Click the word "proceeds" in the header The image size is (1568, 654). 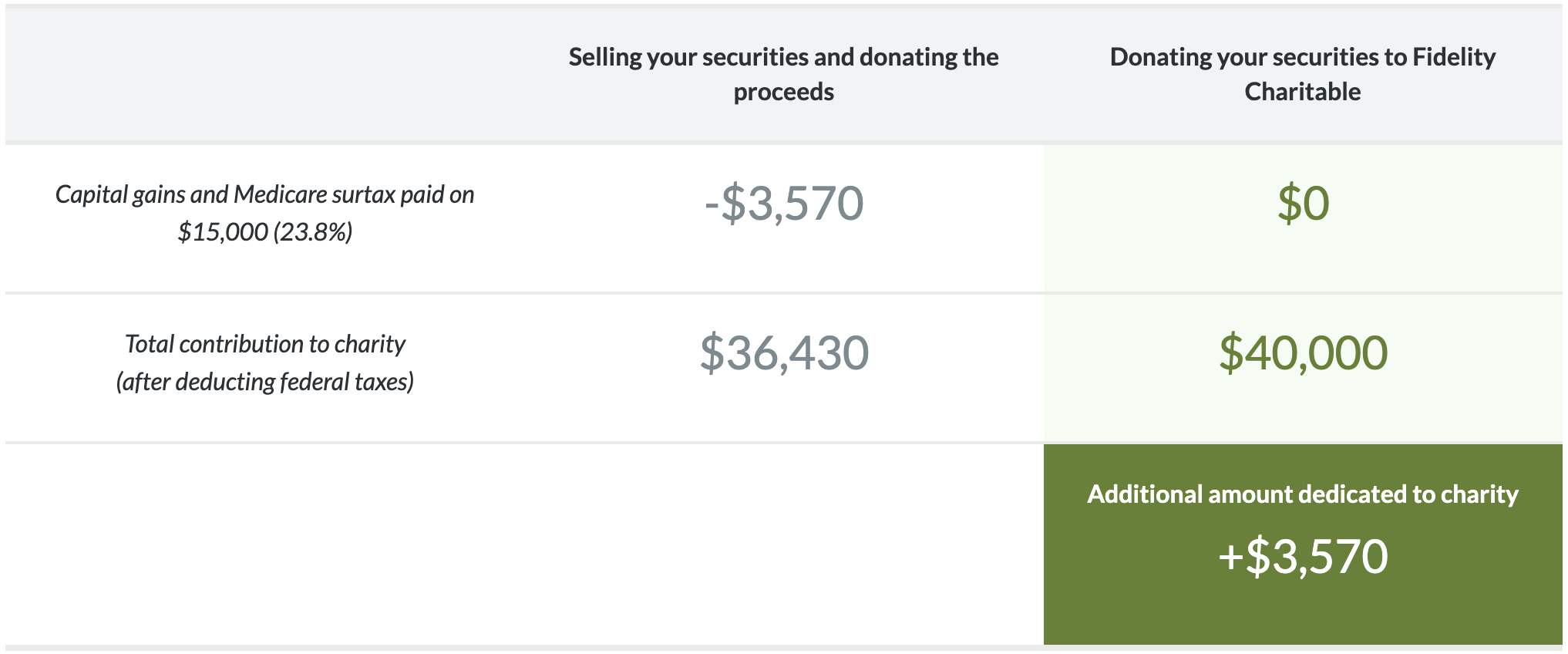(783, 93)
